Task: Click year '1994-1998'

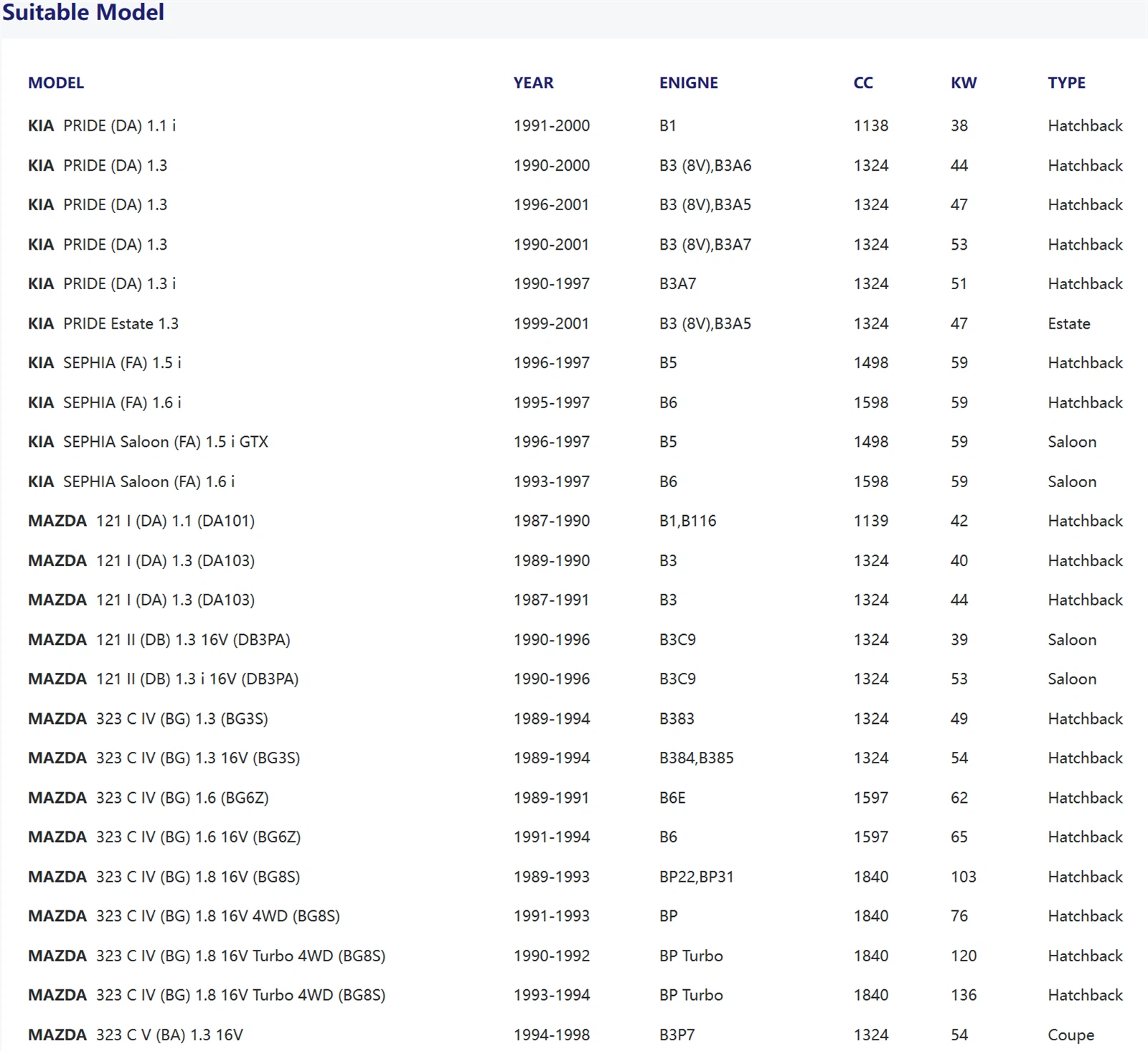Action: point(551,1034)
